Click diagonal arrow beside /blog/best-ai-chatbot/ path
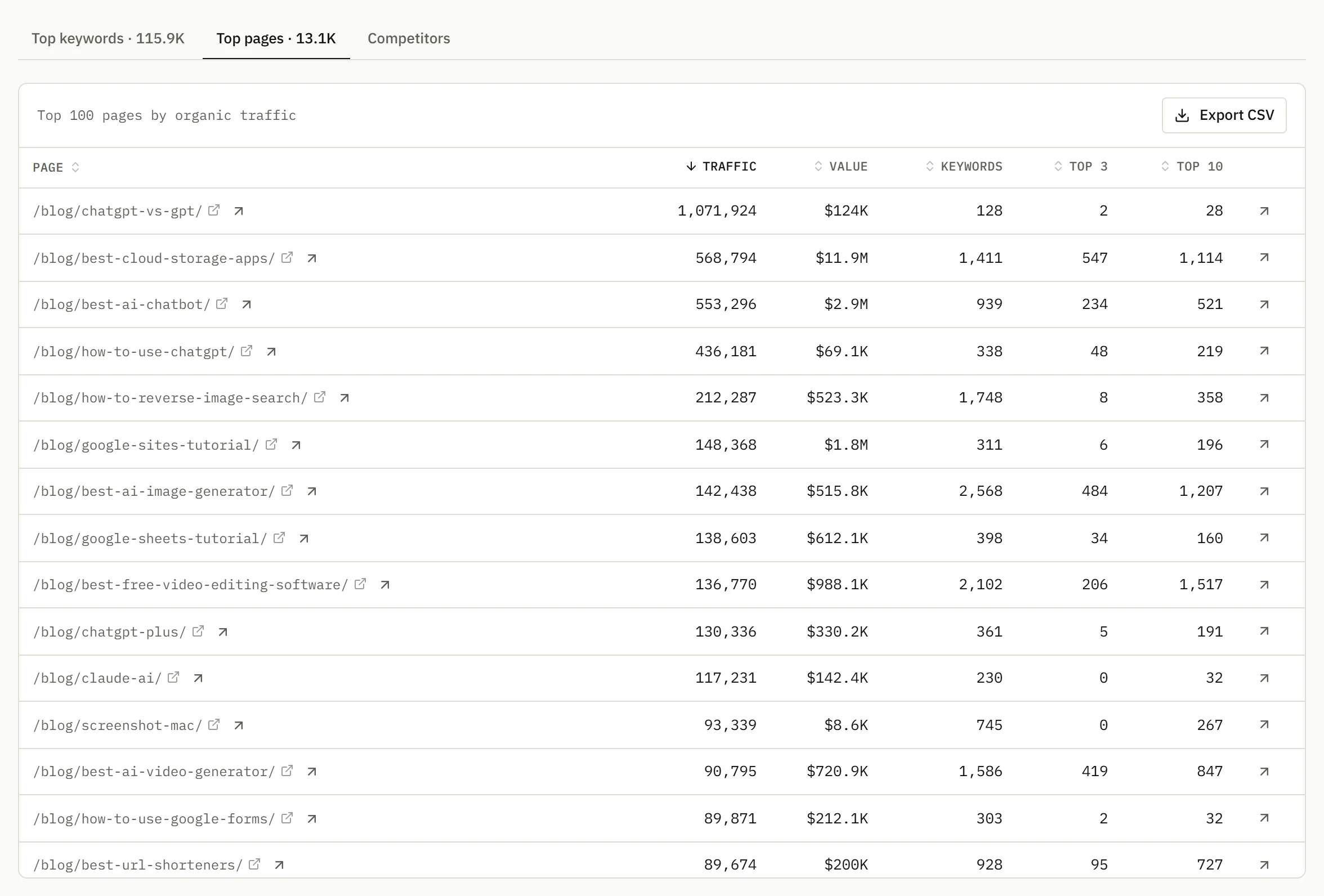Viewport: 1324px width, 896px height. pyautogui.click(x=247, y=304)
